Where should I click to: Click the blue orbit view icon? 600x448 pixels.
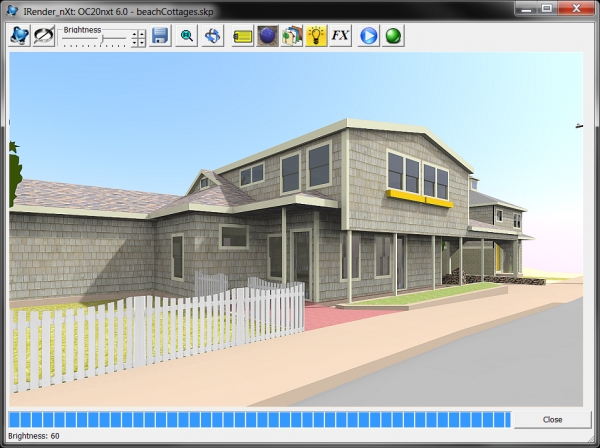(213, 36)
